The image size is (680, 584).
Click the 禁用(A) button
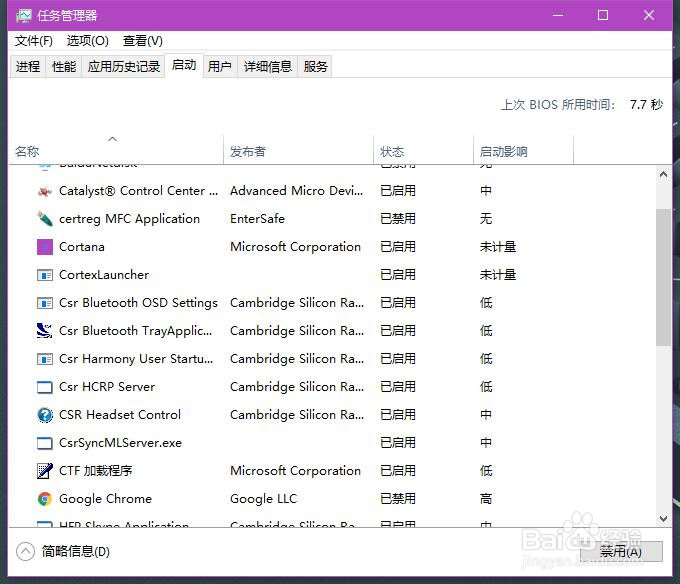tap(621, 551)
